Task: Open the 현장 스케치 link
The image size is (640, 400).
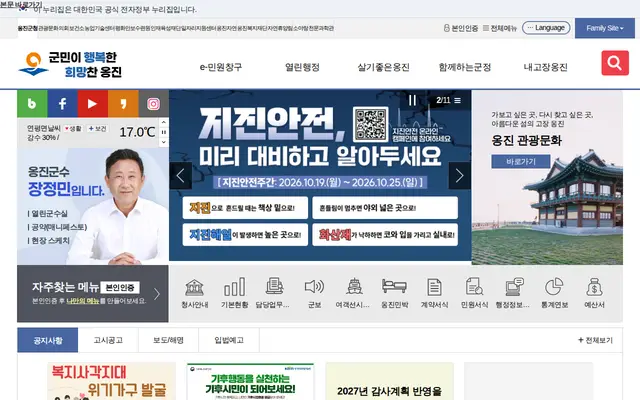Action: [x=49, y=240]
